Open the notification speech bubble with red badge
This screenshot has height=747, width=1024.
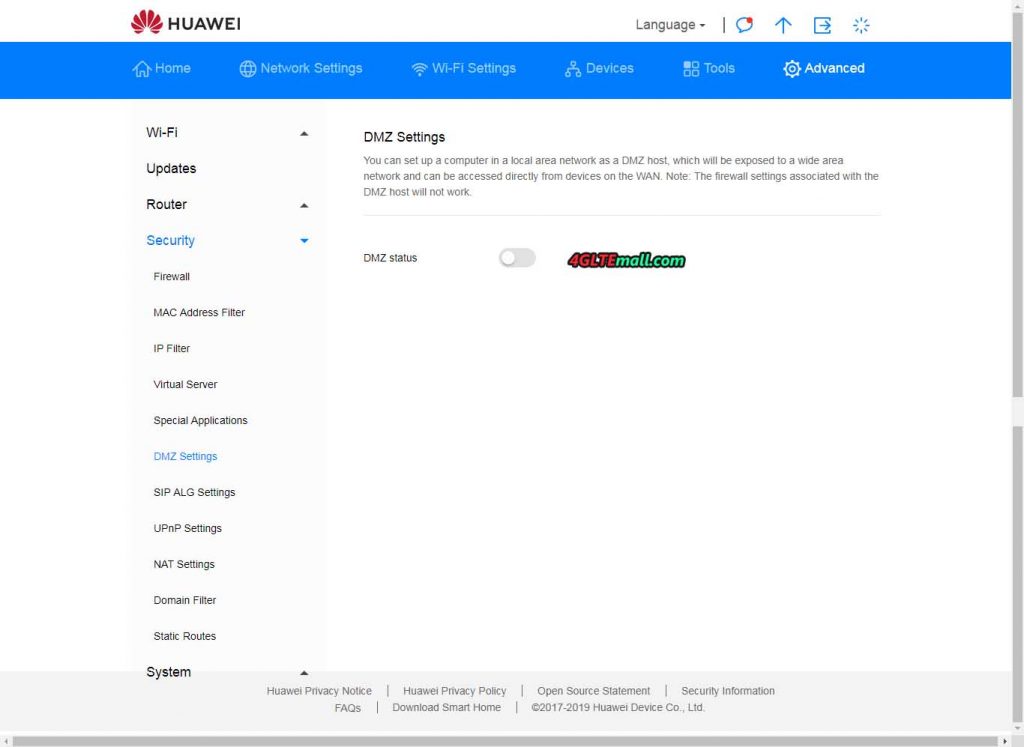(744, 25)
